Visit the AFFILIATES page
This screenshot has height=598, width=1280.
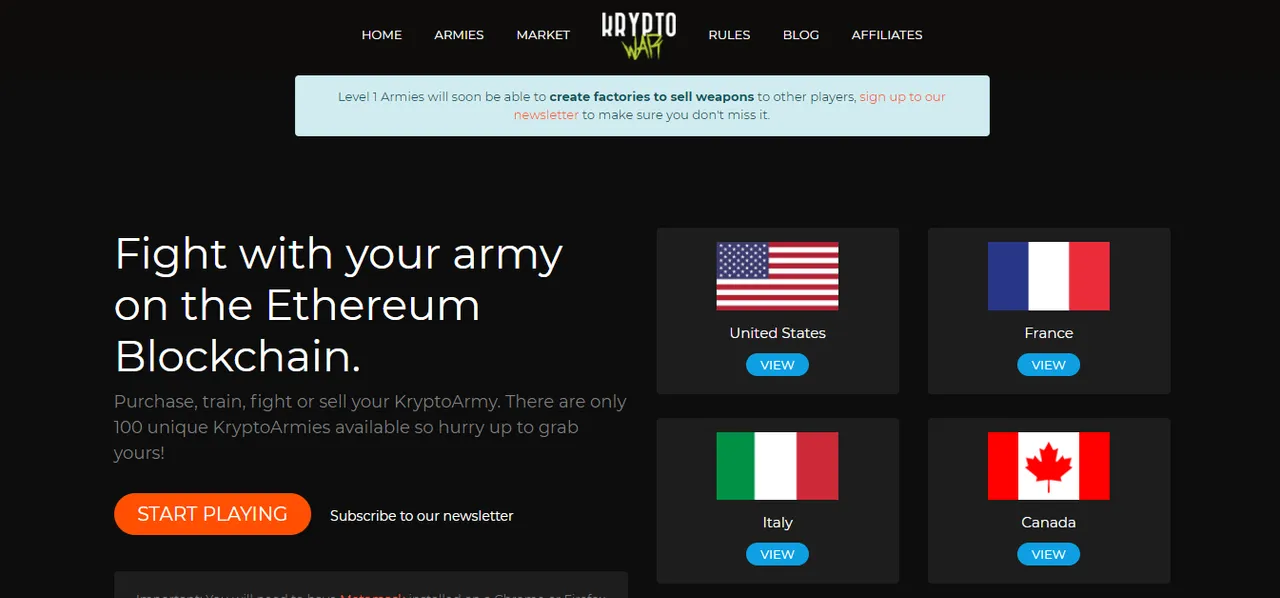[x=887, y=35]
